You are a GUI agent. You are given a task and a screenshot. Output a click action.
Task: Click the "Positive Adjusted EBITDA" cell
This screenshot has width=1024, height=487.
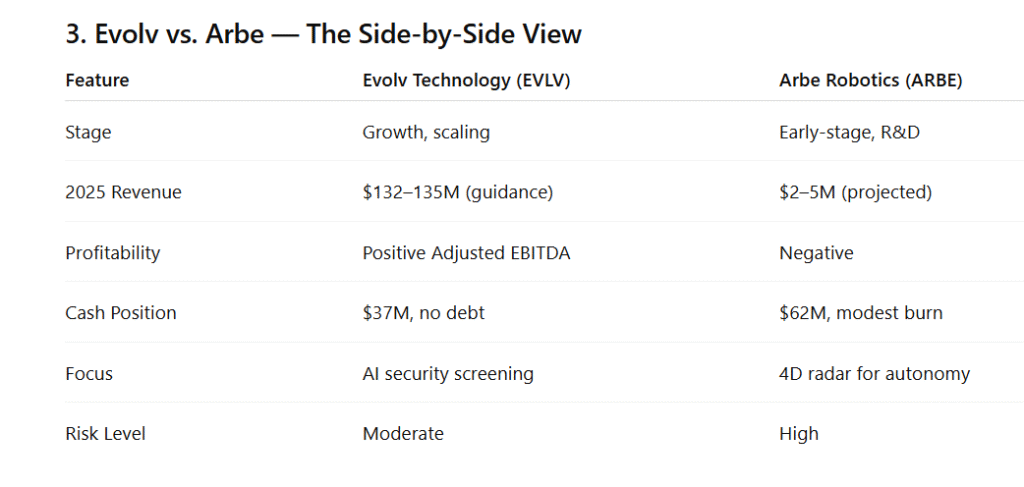coord(467,253)
